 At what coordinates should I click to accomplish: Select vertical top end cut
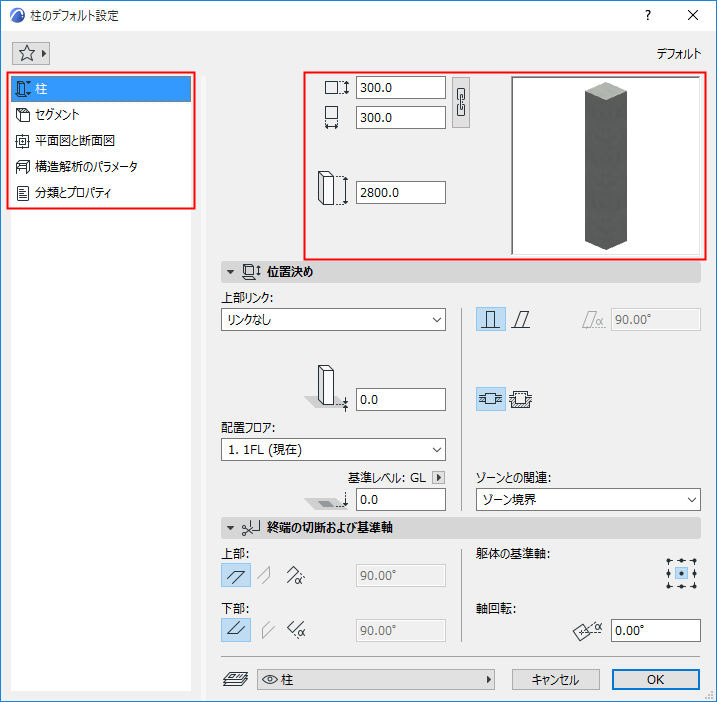(x=265, y=575)
